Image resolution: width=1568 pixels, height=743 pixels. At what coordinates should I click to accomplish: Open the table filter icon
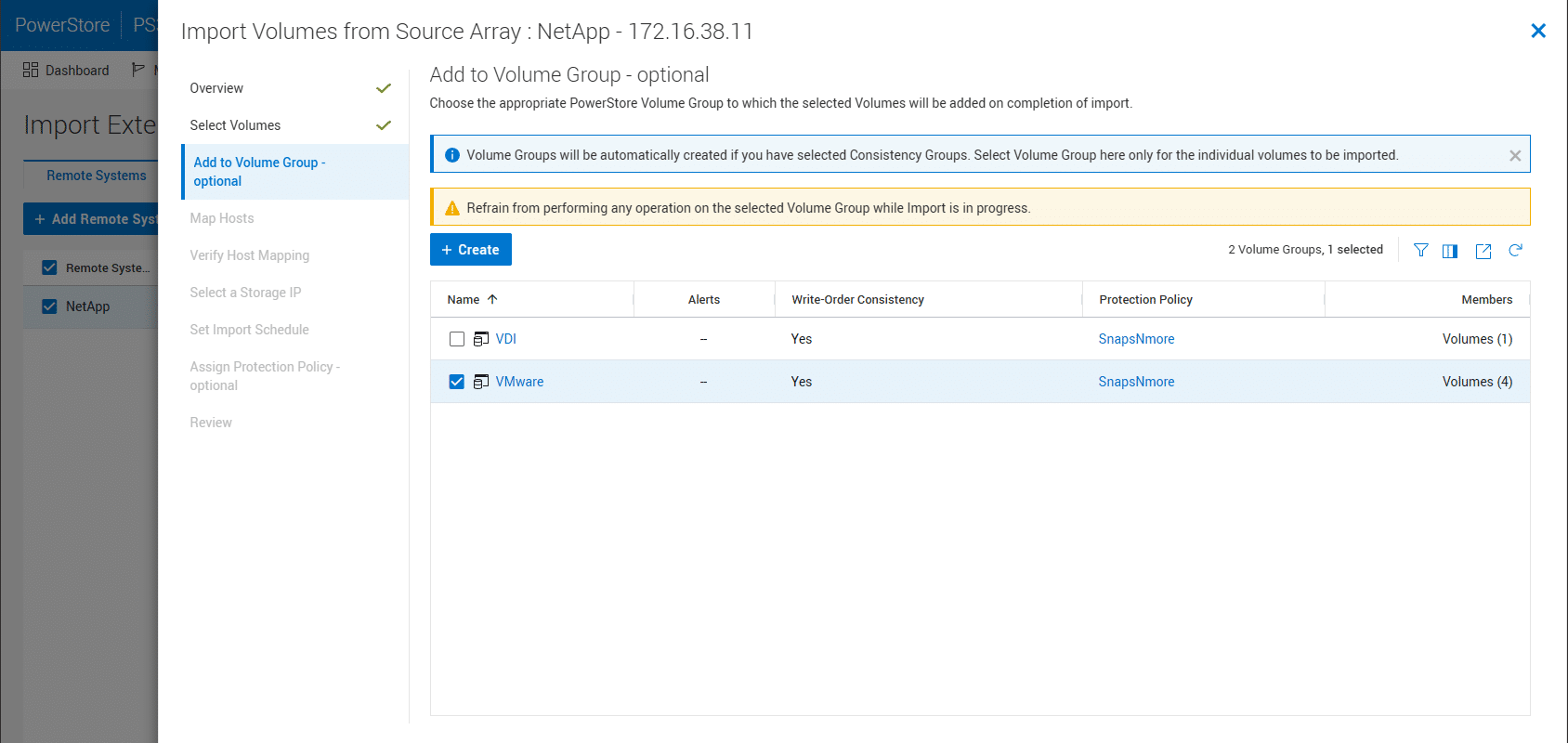[x=1421, y=250]
